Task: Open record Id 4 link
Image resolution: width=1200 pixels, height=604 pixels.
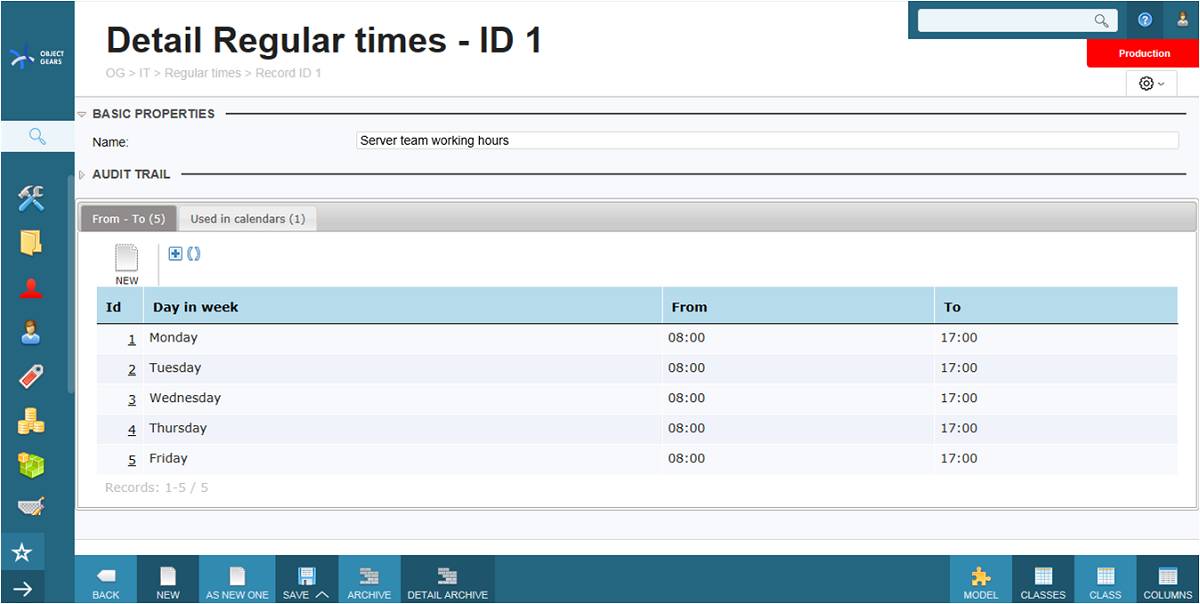Action: pyautogui.click(x=132, y=429)
